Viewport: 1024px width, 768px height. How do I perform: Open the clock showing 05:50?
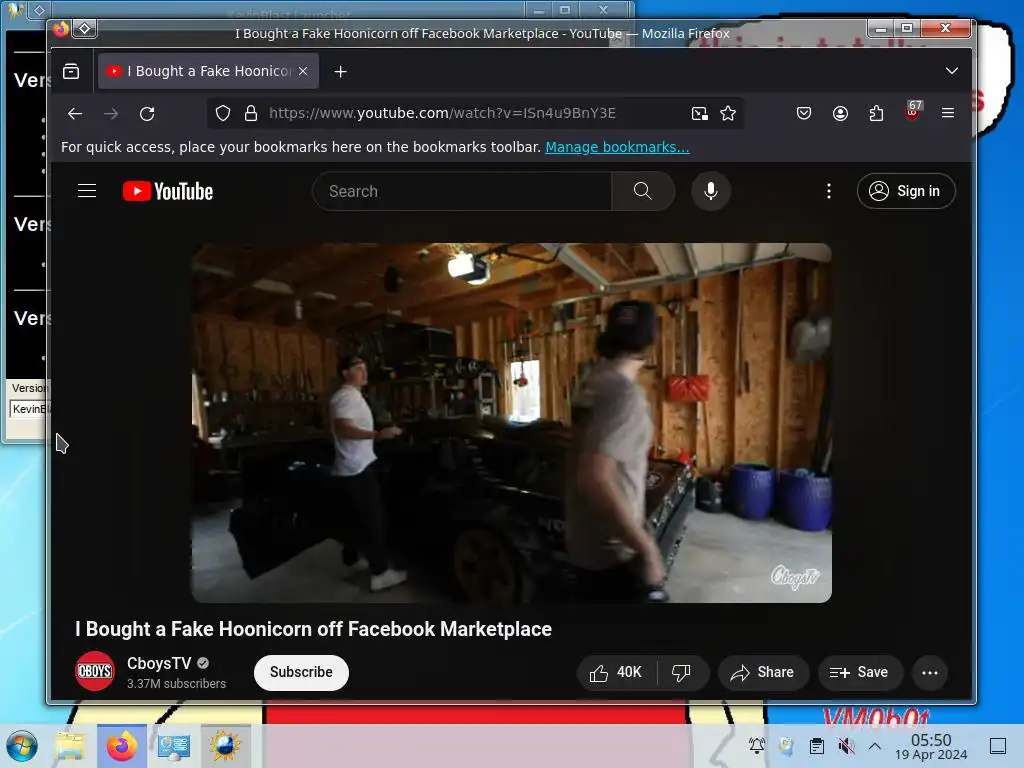pos(931,746)
